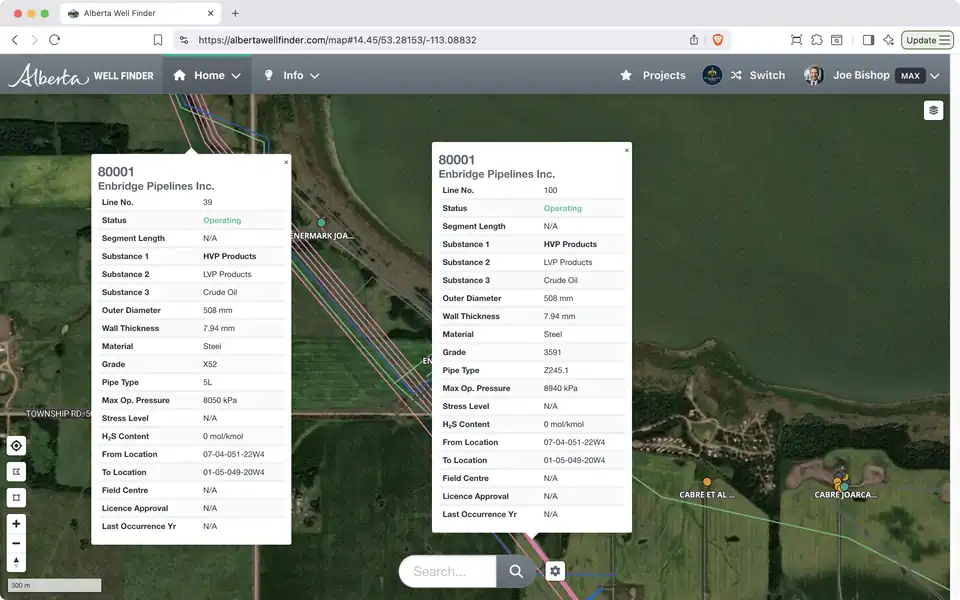
Task: Click the organization badge icon
Action: tap(711, 75)
